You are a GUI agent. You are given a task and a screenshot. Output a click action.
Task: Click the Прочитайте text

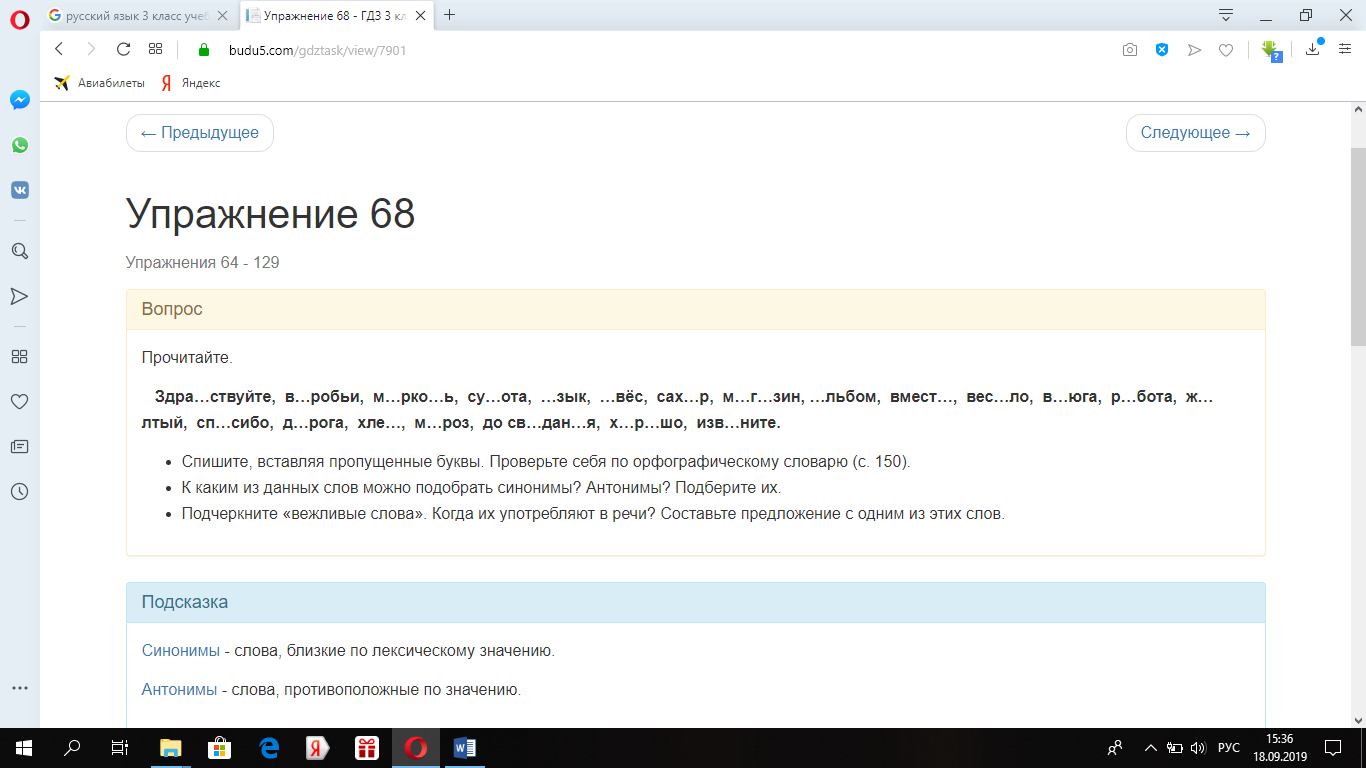click(187, 358)
